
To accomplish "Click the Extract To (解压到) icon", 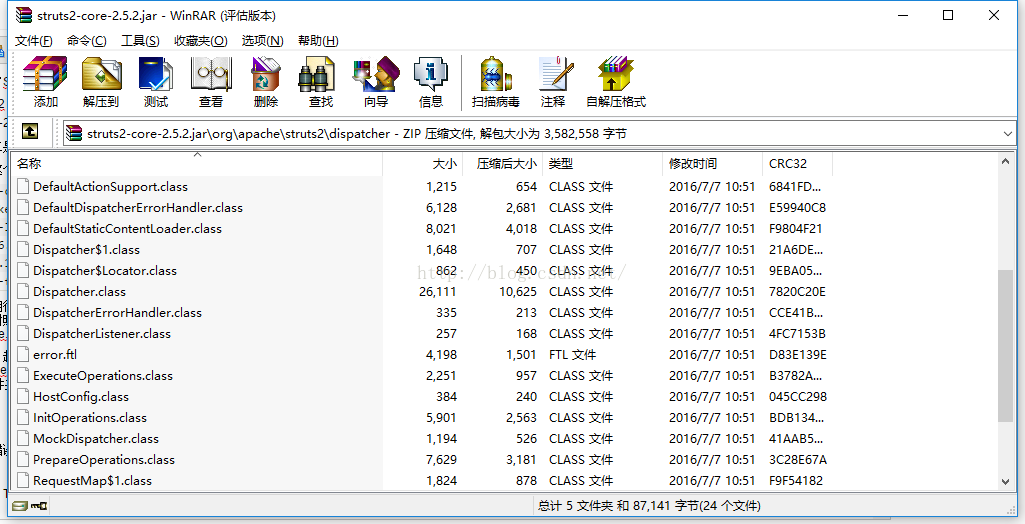I will [101, 81].
